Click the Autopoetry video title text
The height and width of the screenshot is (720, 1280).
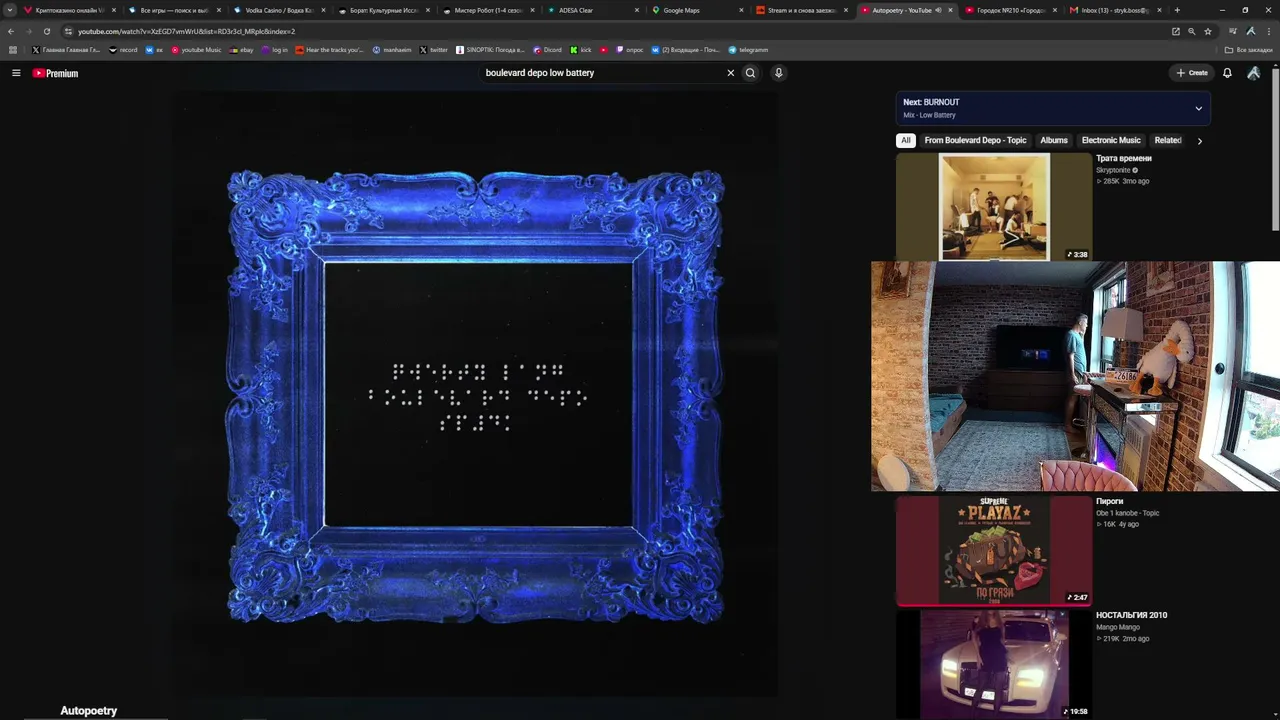[89, 711]
